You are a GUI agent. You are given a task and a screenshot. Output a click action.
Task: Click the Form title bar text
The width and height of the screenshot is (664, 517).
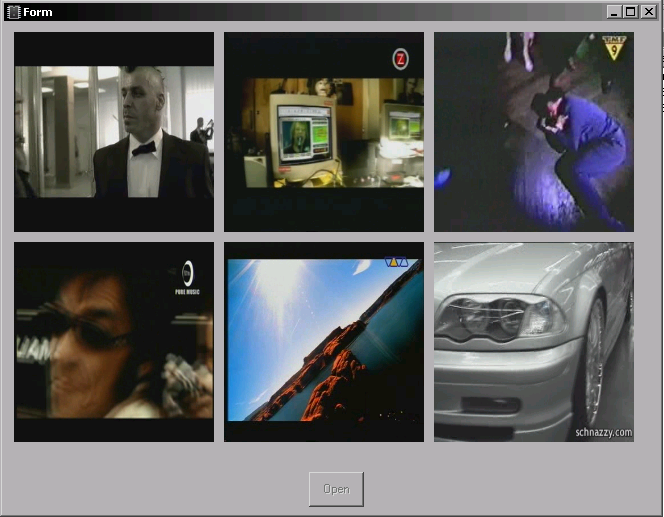38,12
